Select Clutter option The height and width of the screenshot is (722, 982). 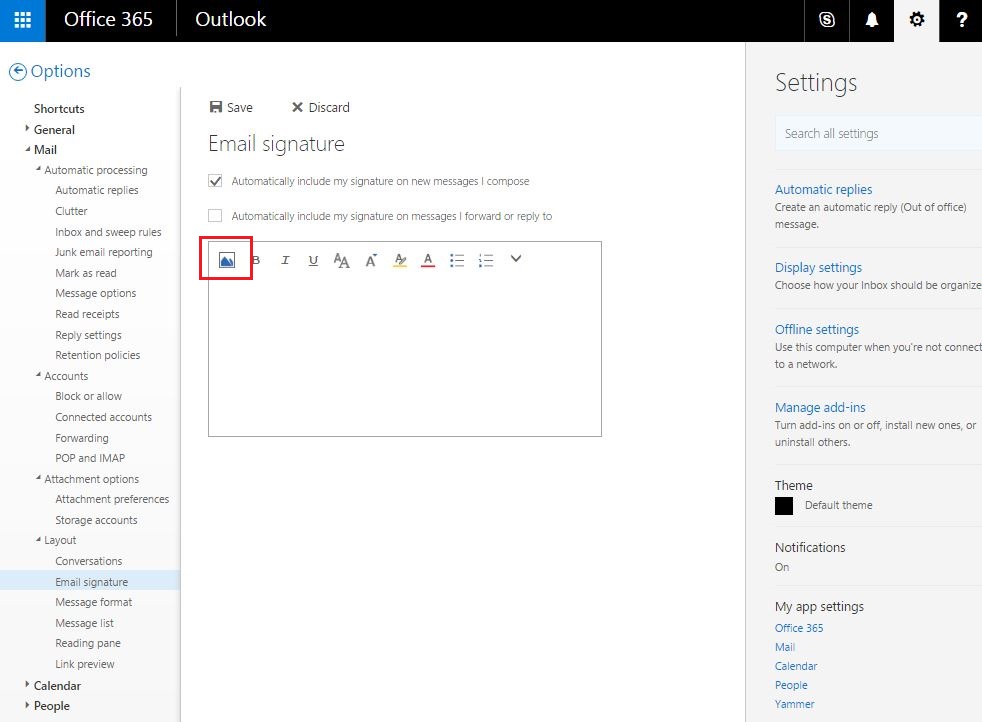coord(71,211)
